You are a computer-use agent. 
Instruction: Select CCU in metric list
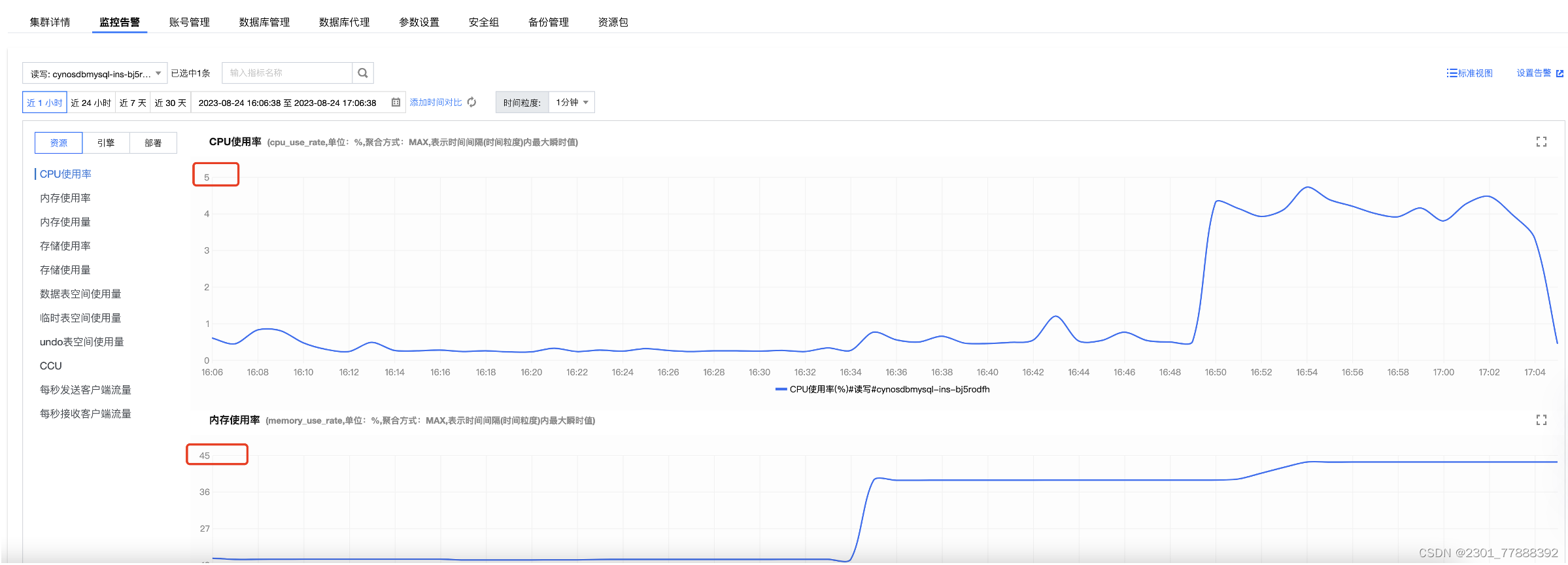(x=51, y=366)
